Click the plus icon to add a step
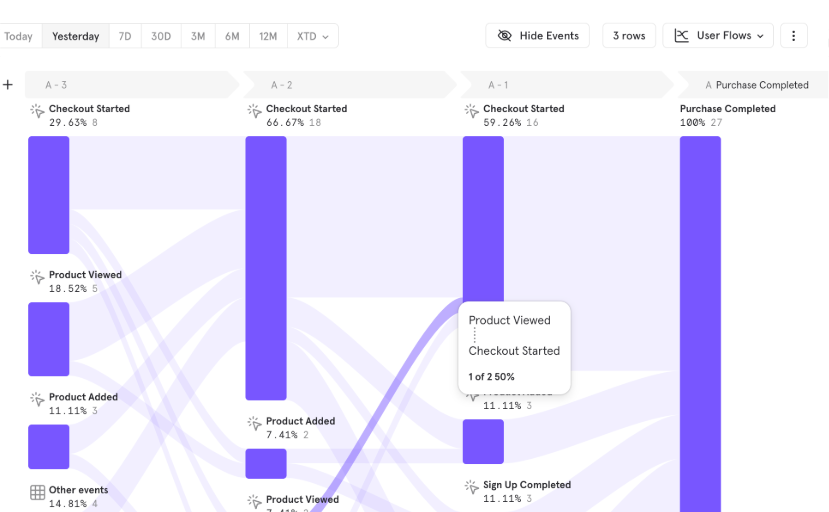The height and width of the screenshot is (512, 829). pyautogui.click(x=7, y=85)
